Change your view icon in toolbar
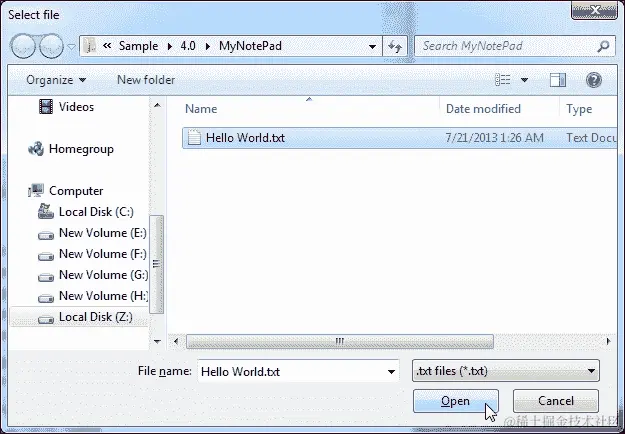This screenshot has width=625, height=434. click(503, 80)
